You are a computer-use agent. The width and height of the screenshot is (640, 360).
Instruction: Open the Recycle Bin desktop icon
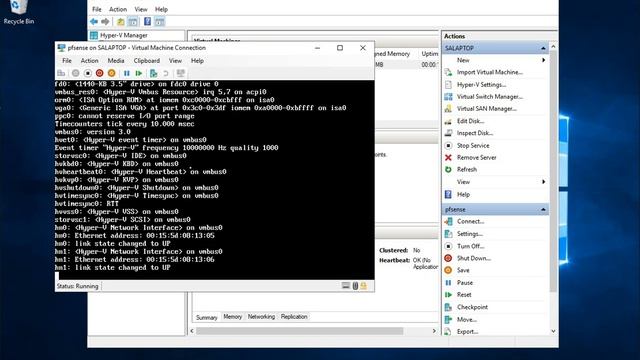18,12
